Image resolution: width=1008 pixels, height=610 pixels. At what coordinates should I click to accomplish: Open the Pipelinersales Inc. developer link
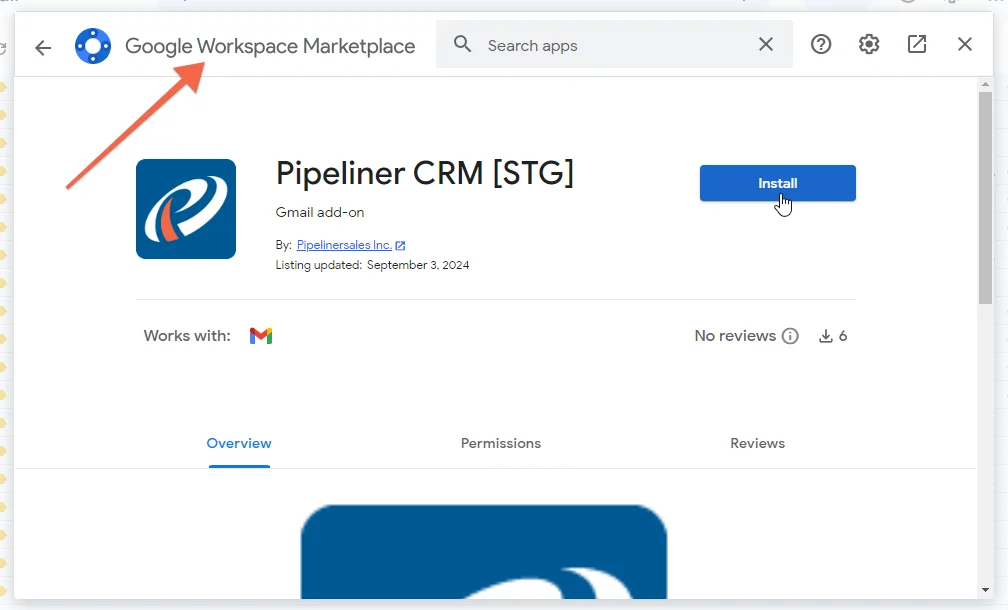pos(344,245)
